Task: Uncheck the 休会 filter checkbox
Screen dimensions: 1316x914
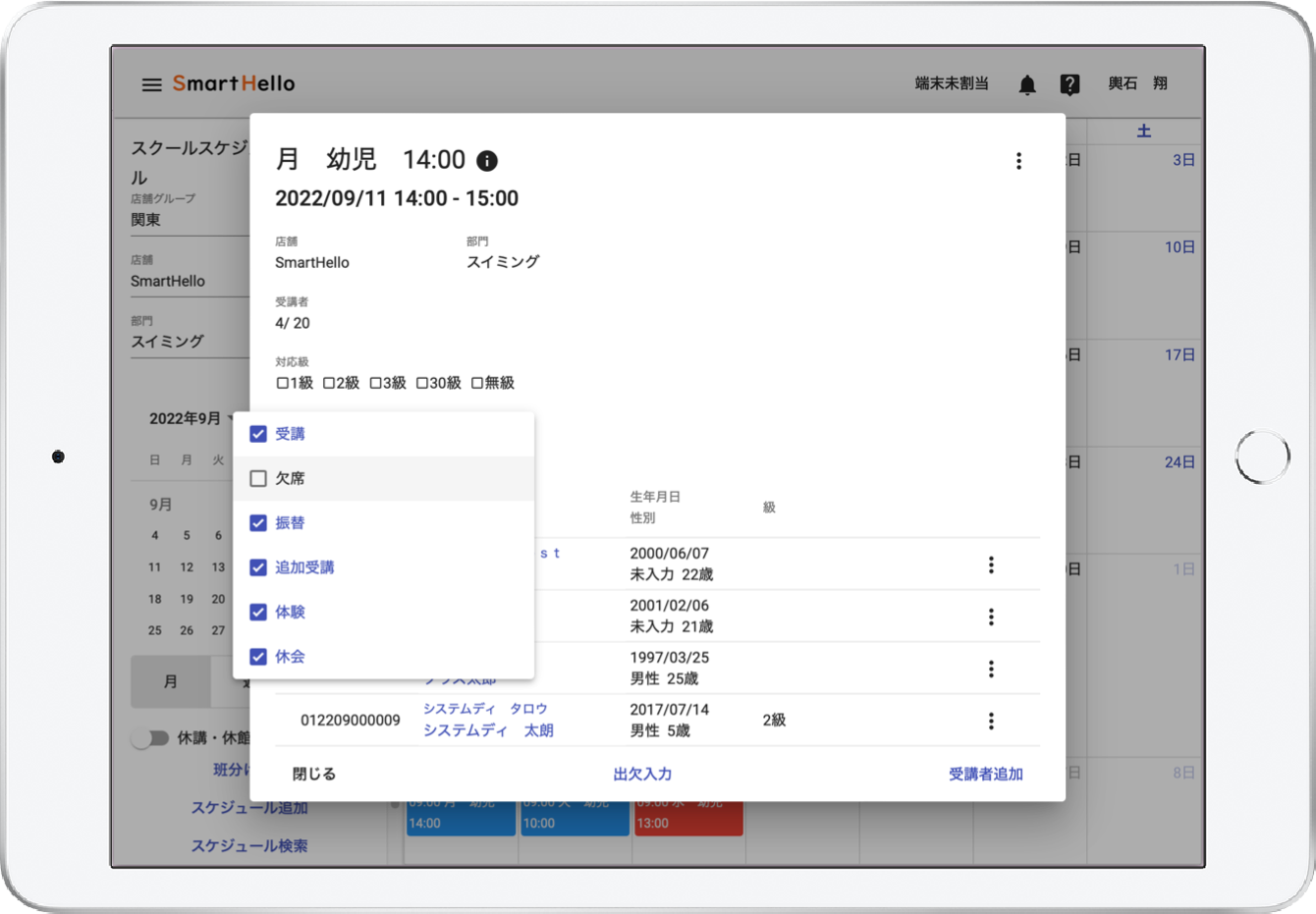Action: coord(258,657)
